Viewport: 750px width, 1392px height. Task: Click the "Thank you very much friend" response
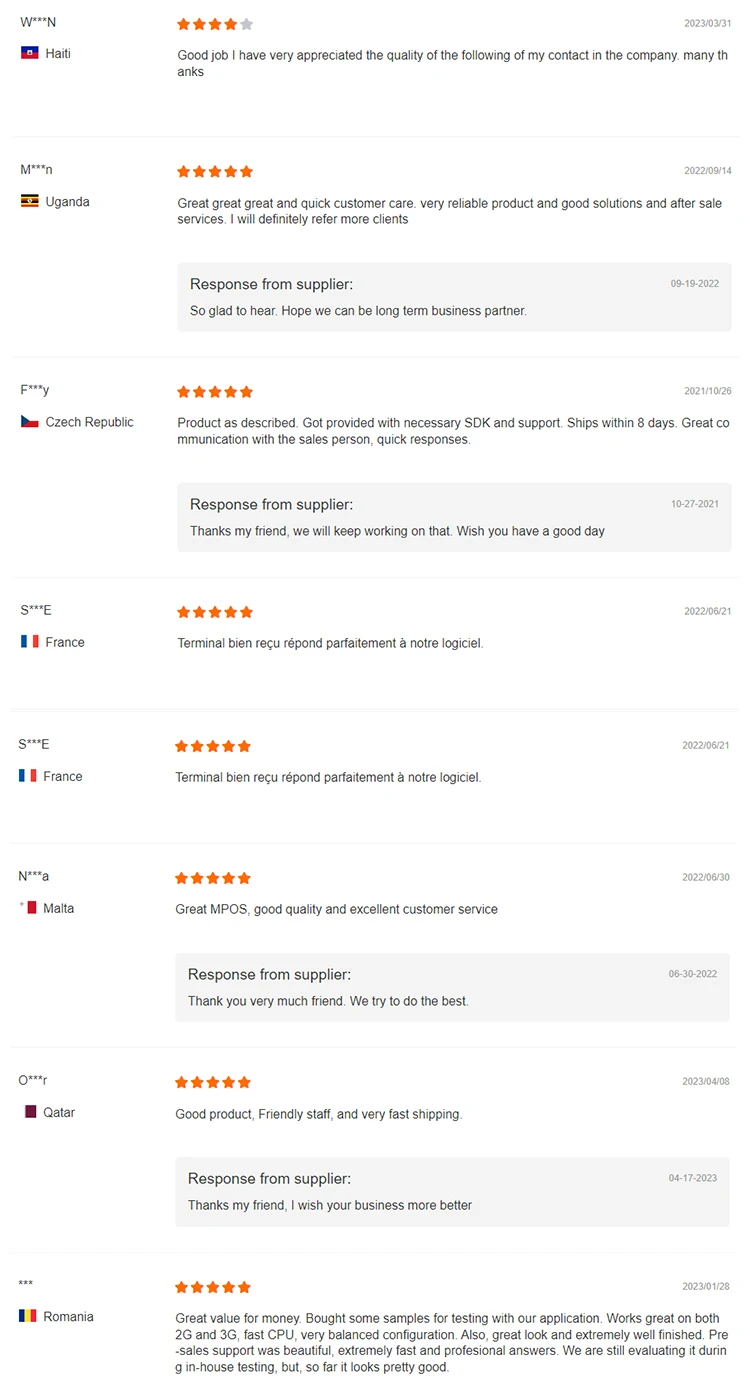(x=328, y=1001)
